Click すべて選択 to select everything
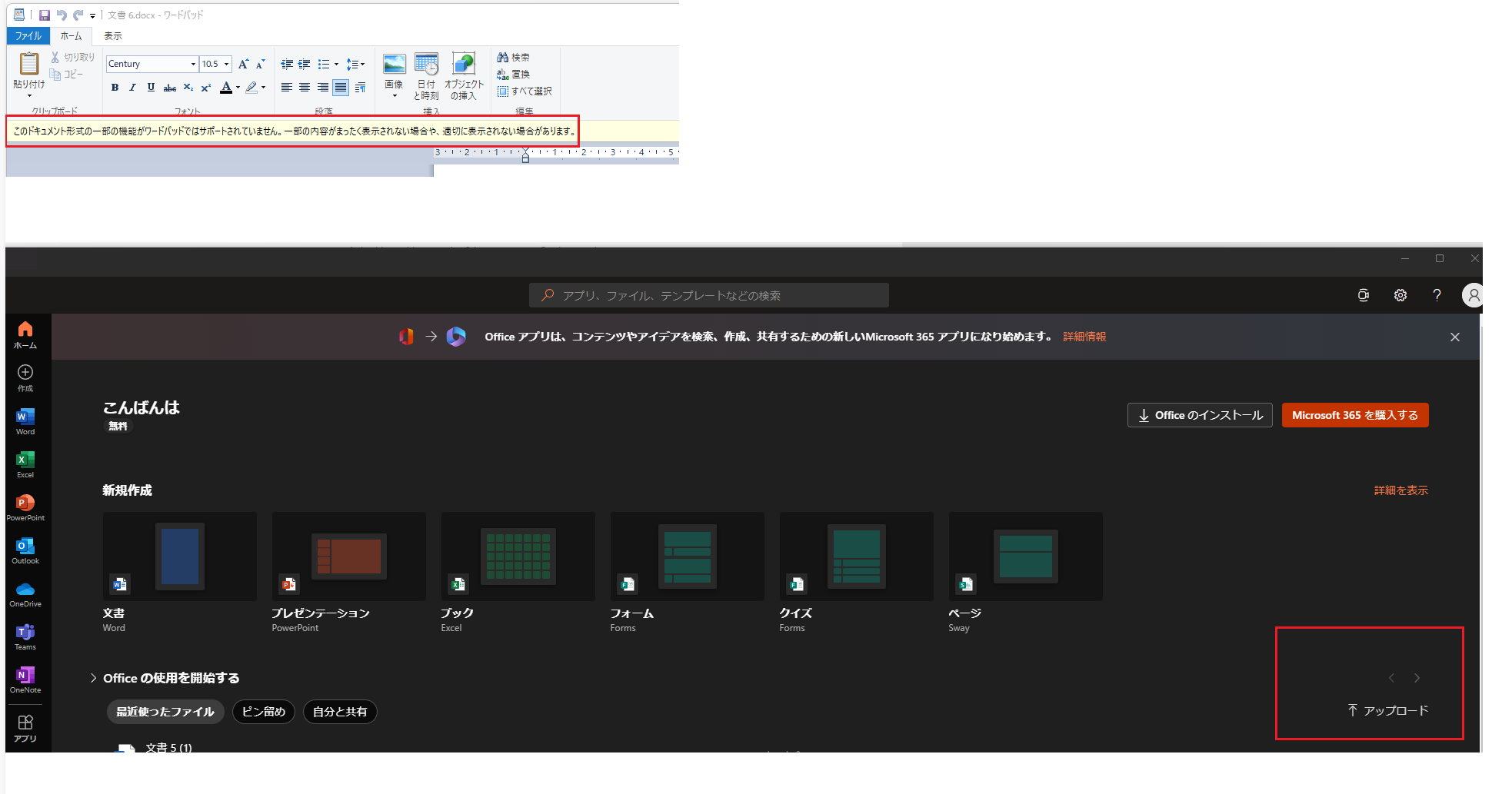Viewport: 1512px width, 794px height. [x=525, y=91]
